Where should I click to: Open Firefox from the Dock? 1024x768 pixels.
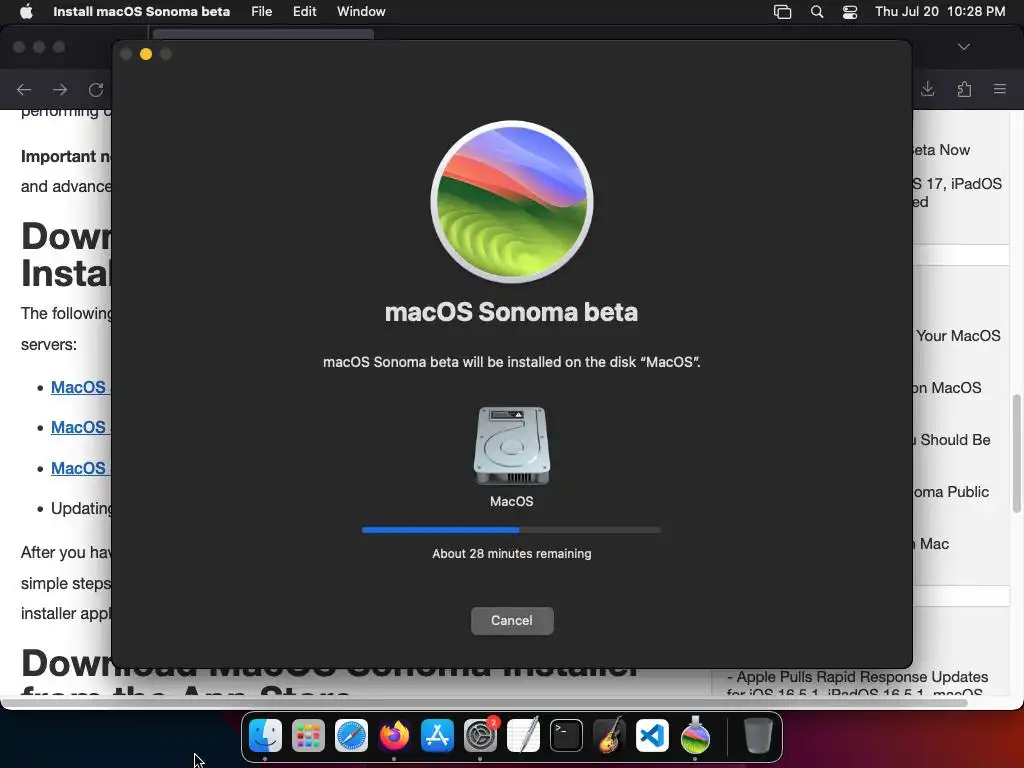click(x=394, y=735)
